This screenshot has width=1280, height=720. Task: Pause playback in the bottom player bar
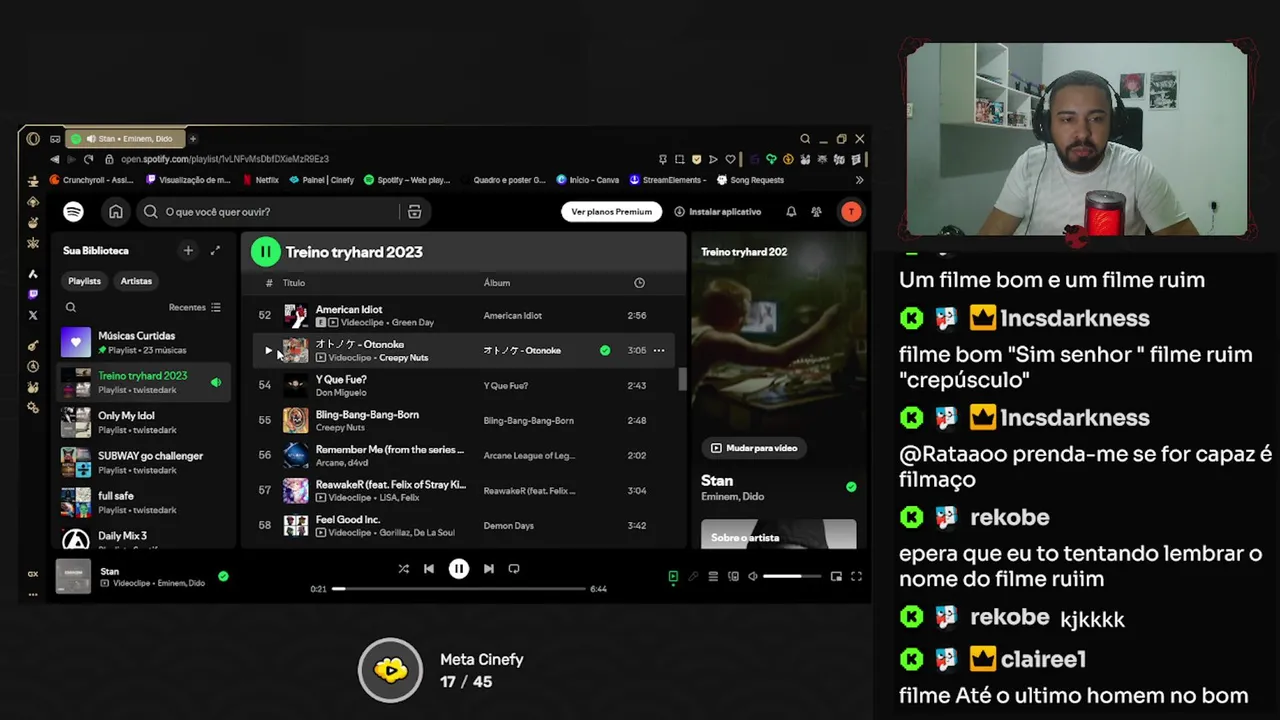459,569
